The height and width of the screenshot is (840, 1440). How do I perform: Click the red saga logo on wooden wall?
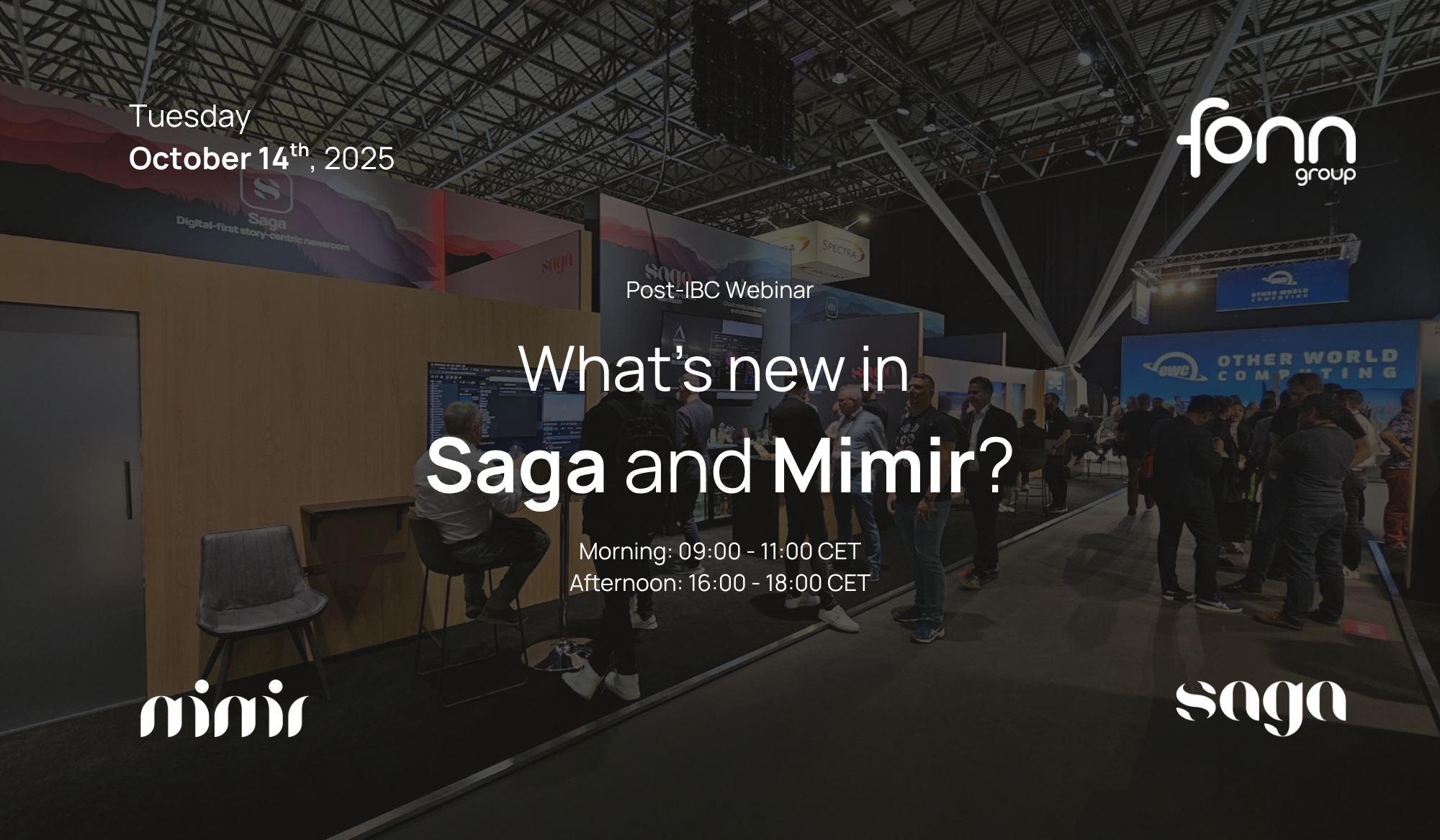pyautogui.click(x=556, y=264)
